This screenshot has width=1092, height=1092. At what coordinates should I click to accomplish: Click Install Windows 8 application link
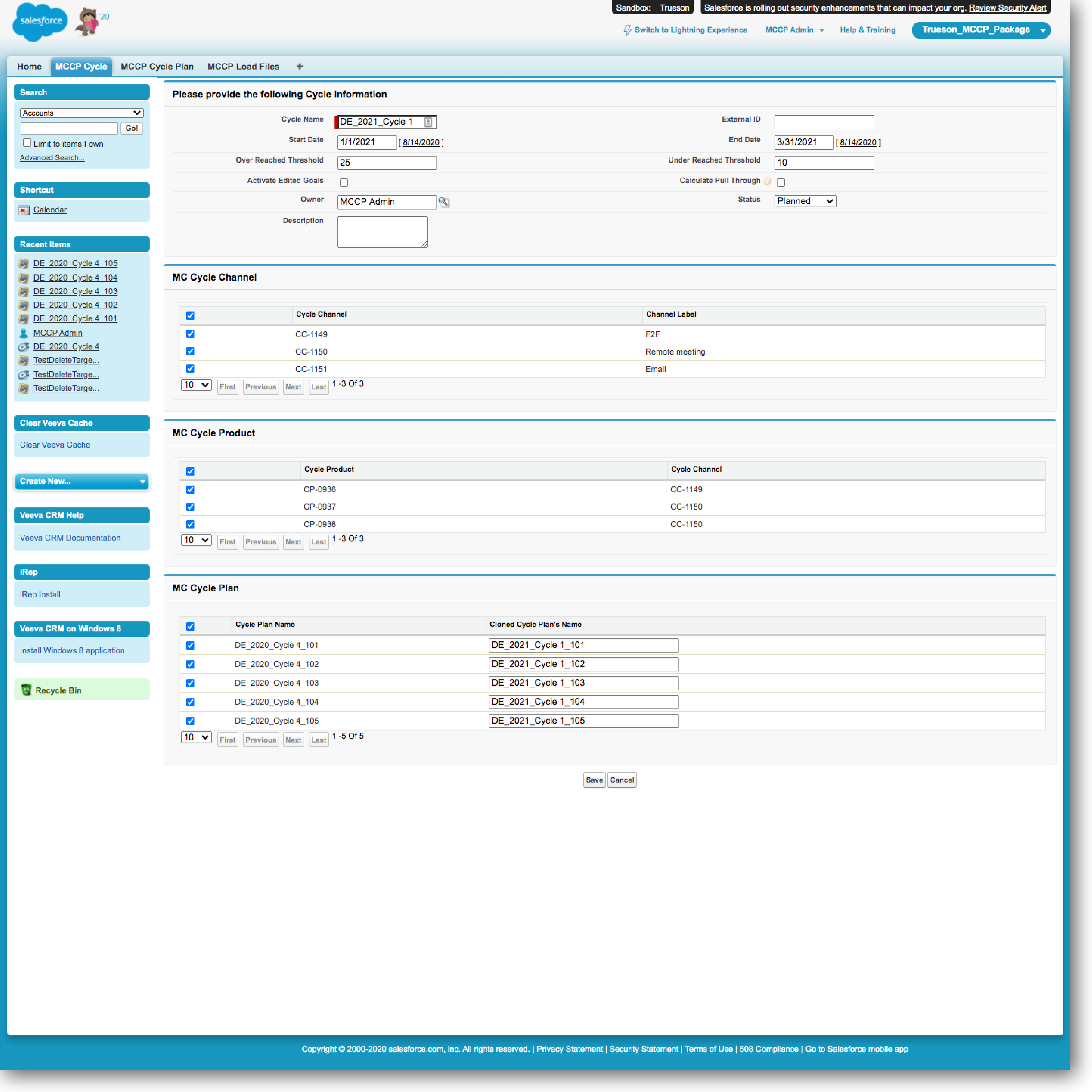click(x=72, y=651)
